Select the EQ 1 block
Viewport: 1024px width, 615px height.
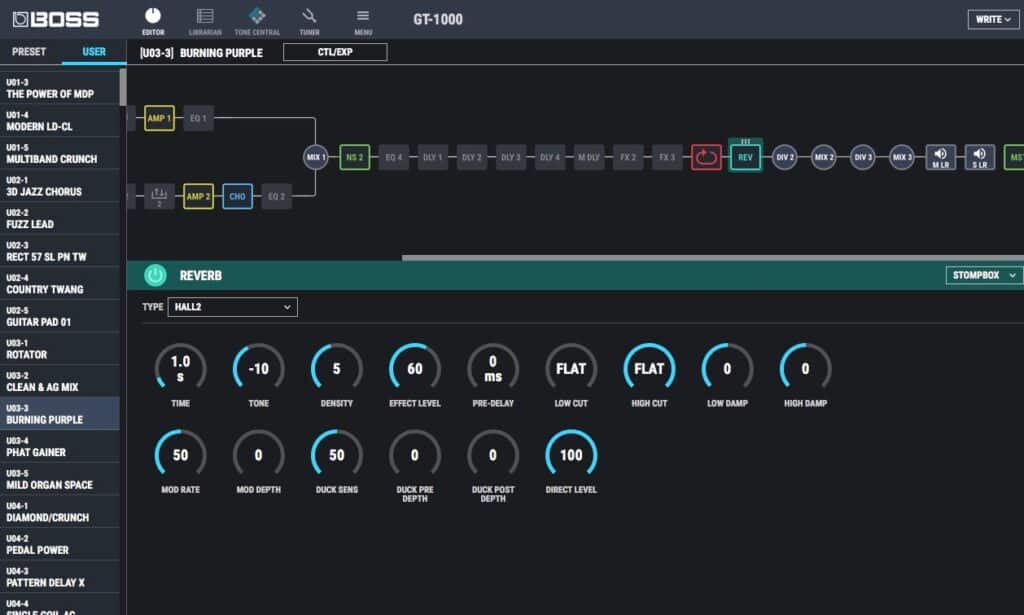[199, 118]
